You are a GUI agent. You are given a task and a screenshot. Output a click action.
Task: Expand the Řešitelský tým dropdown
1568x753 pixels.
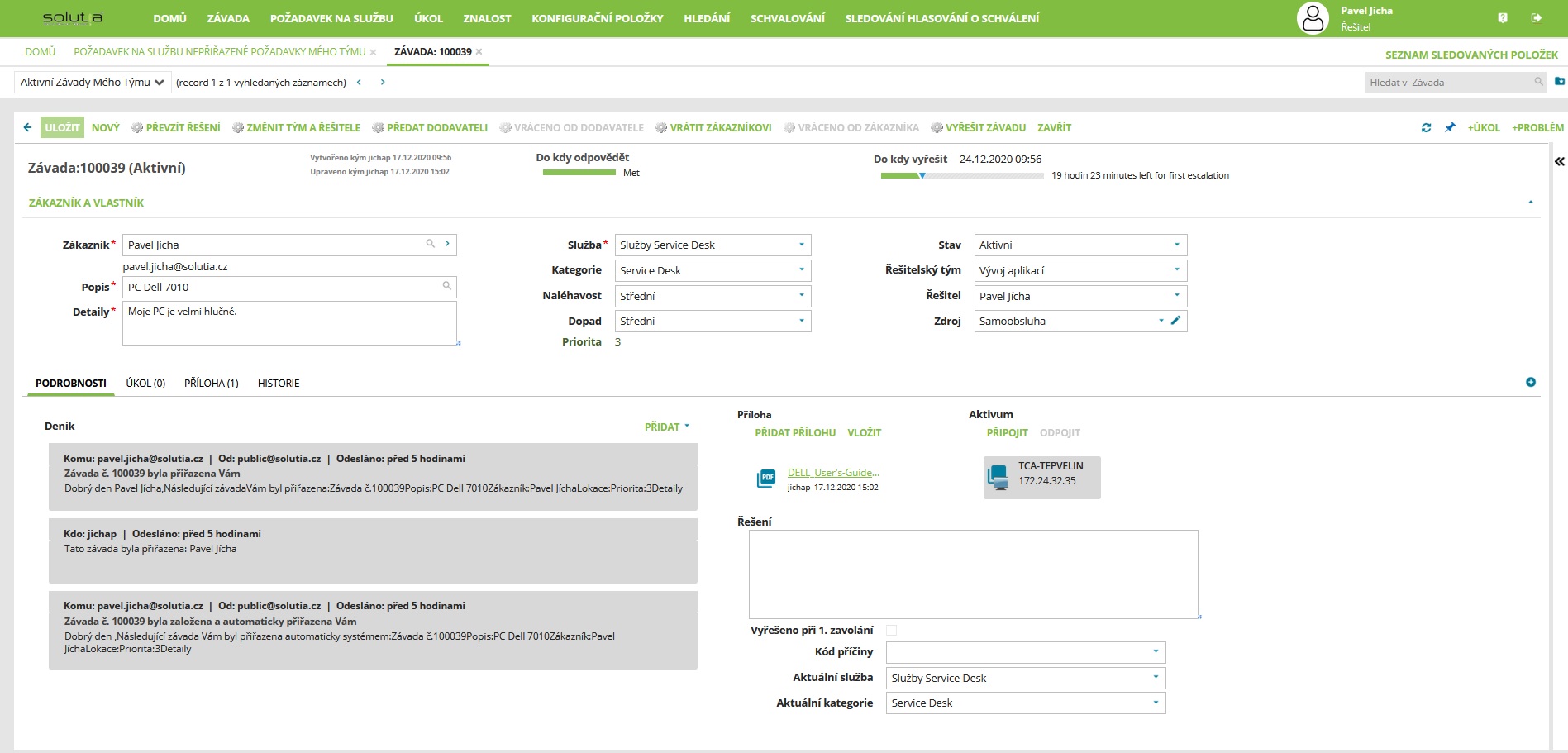click(x=1079, y=270)
